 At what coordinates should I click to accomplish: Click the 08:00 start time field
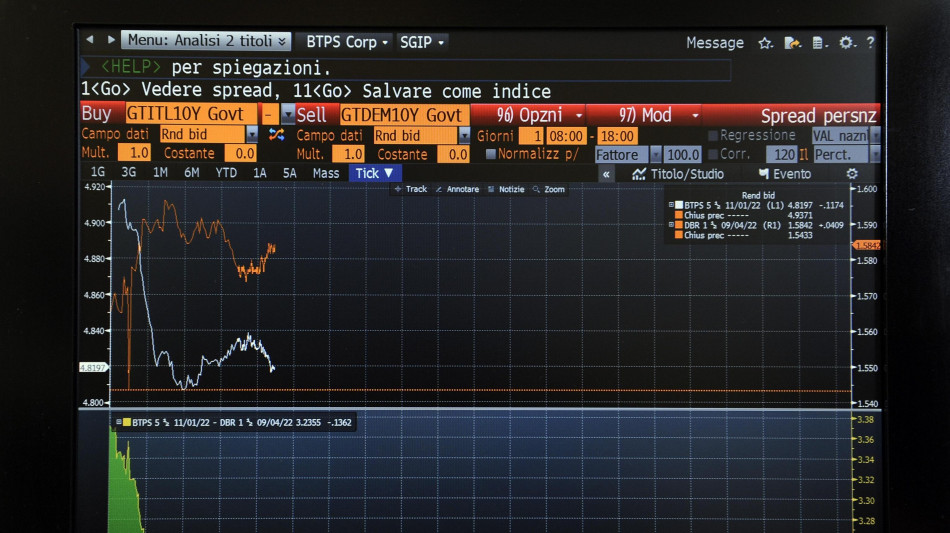[566, 136]
